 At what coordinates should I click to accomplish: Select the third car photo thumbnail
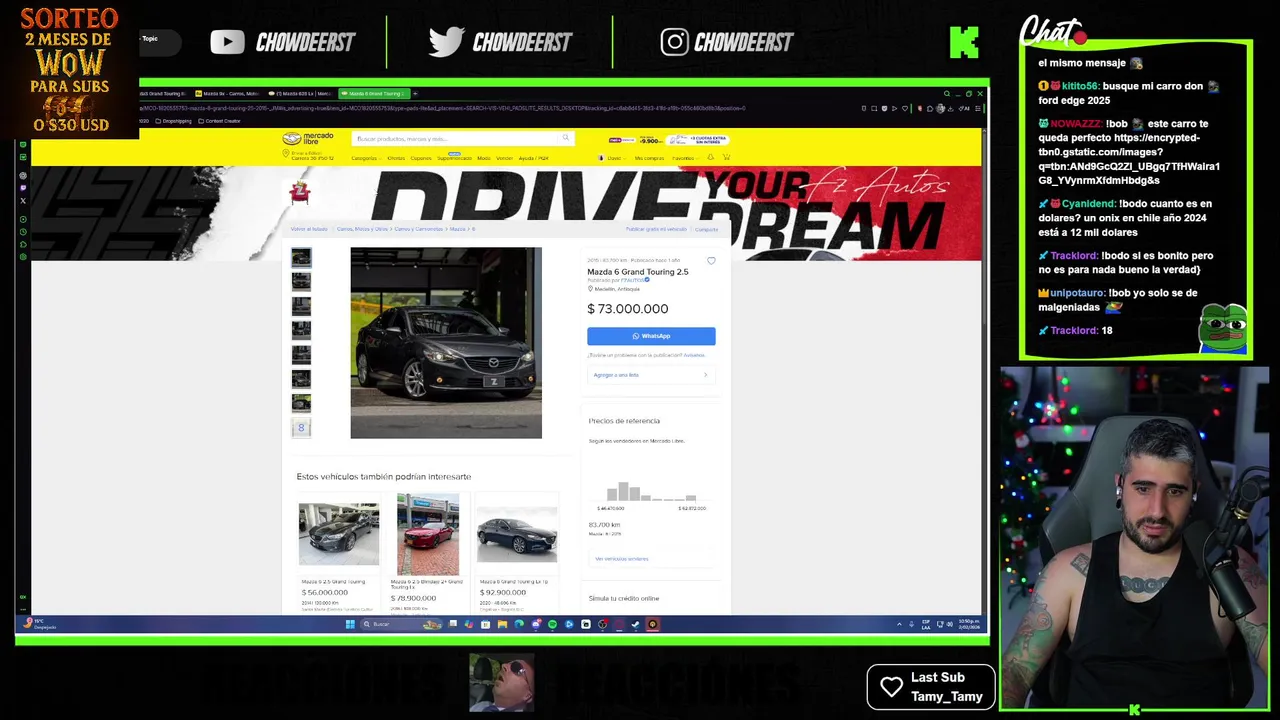pyautogui.click(x=301, y=306)
